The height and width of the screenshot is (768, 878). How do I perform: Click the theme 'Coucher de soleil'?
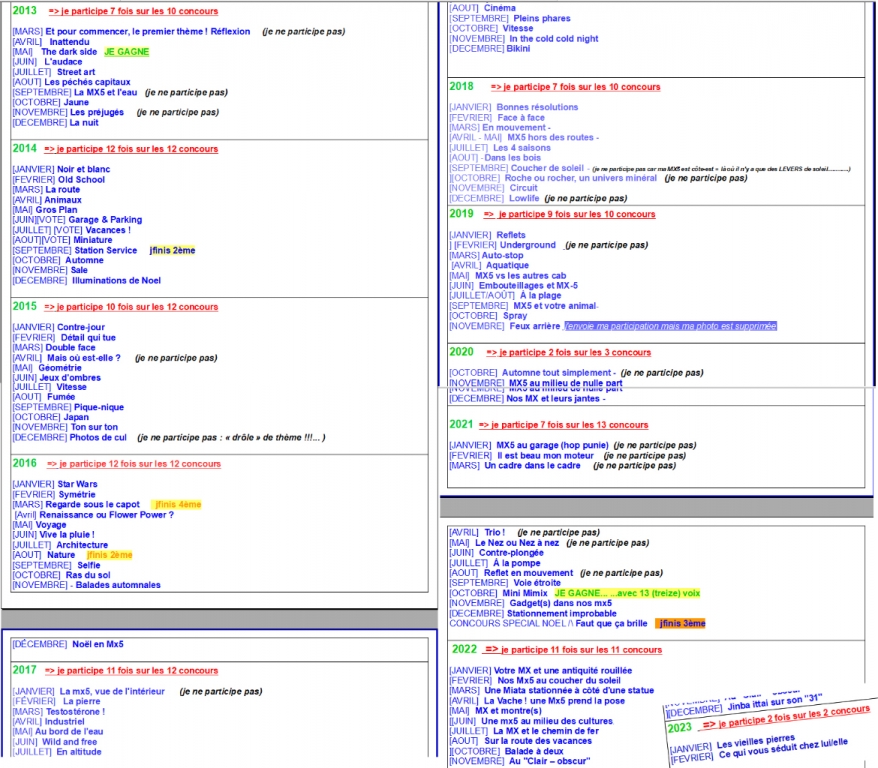(x=547, y=168)
